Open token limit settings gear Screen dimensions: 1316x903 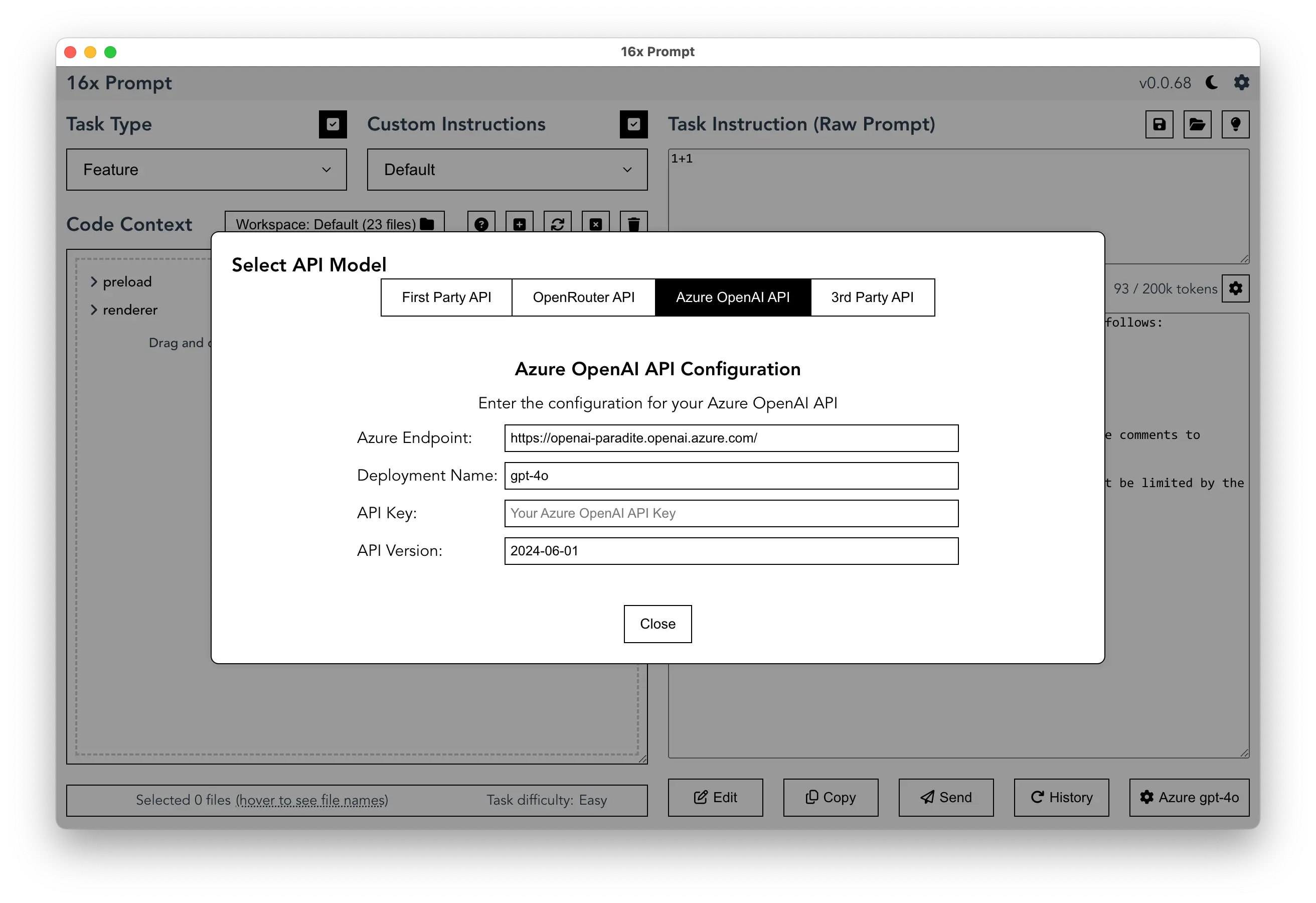pyautogui.click(x=1236, y=288)
